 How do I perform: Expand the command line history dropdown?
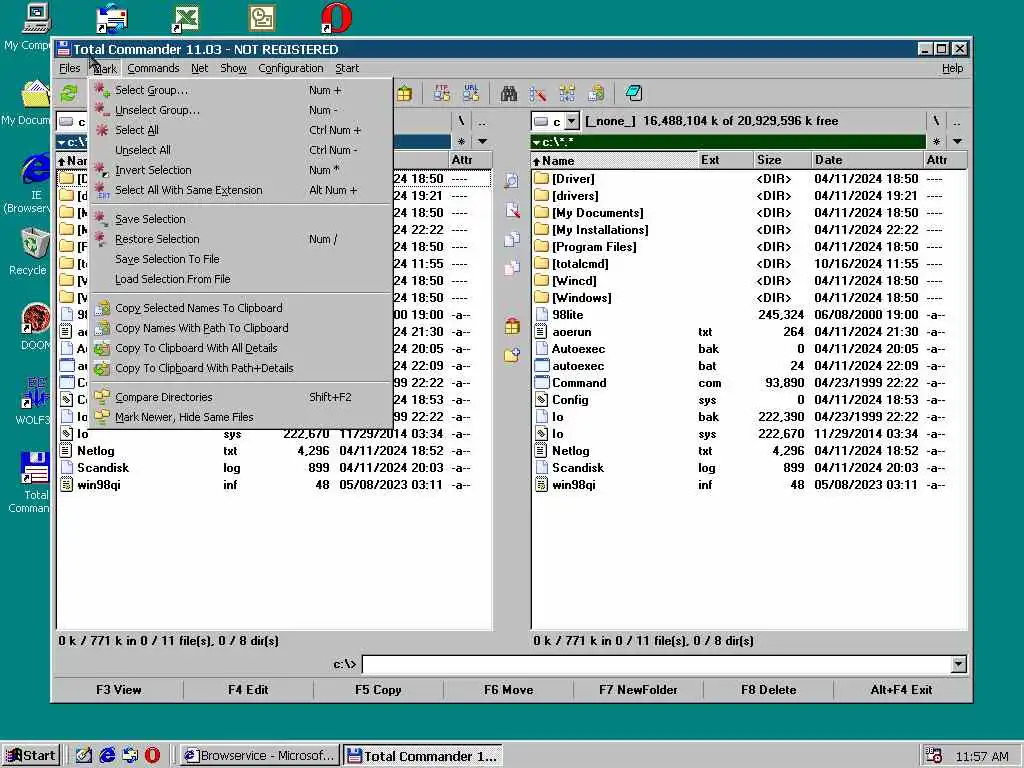pos(958,664)
